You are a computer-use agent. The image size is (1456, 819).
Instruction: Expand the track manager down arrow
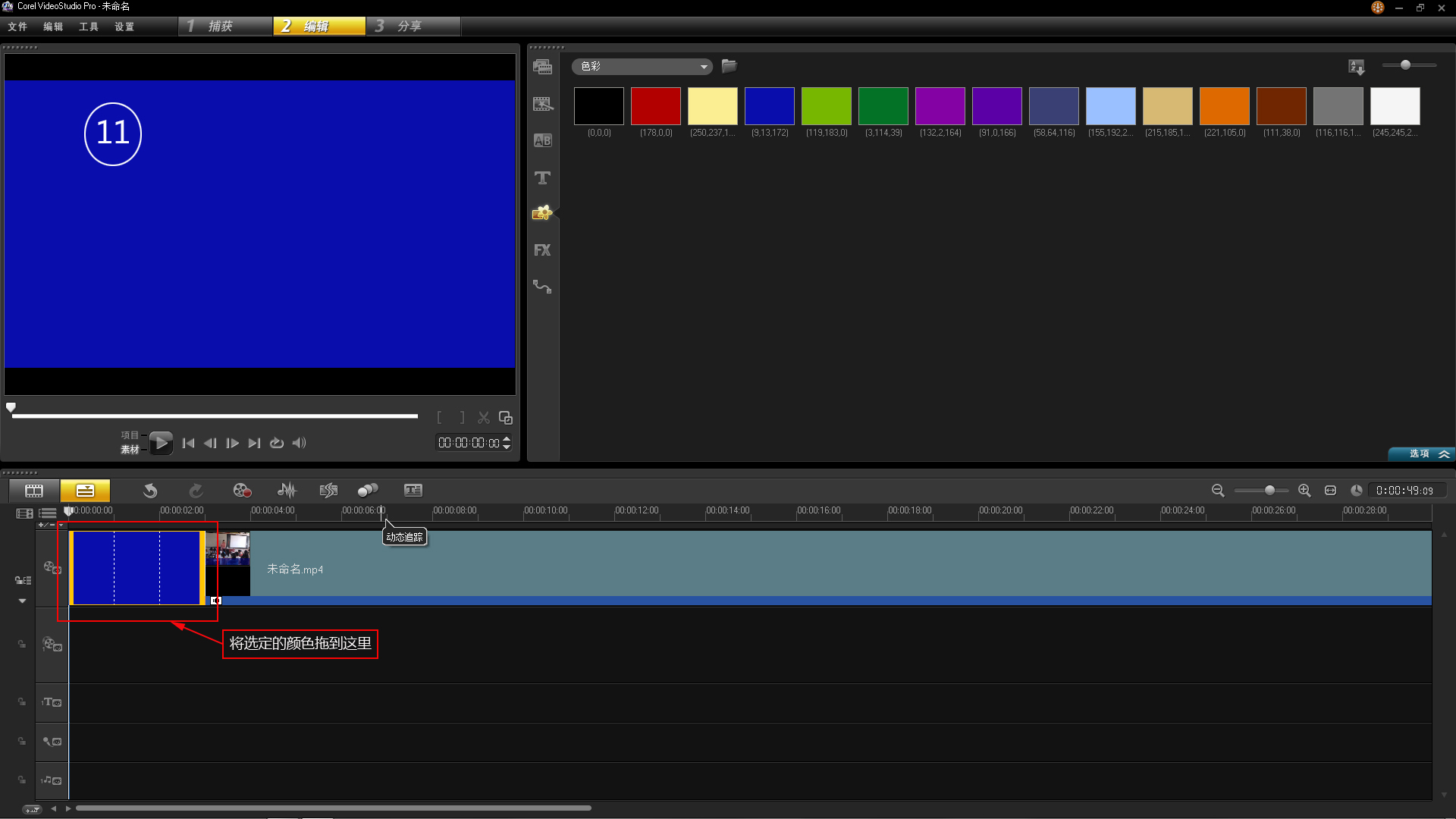point(22,601)
